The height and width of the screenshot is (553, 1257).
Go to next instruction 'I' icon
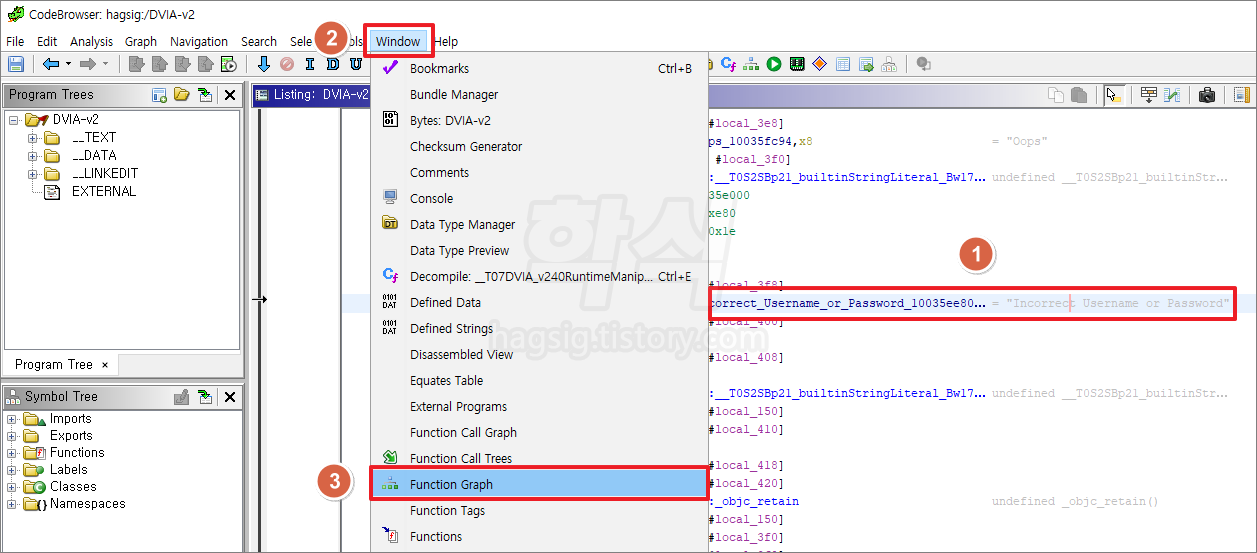click(310, 64)
